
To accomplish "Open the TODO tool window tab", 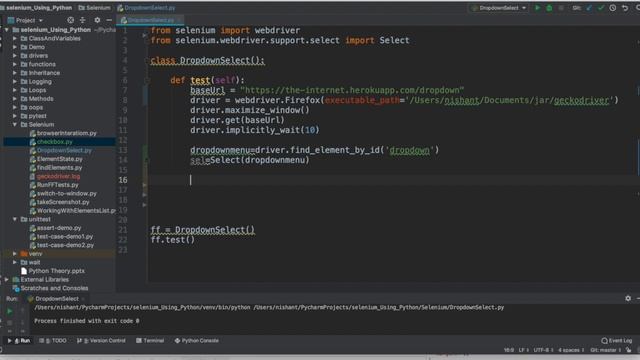I will pyautogui.click(x=53, y=340).
